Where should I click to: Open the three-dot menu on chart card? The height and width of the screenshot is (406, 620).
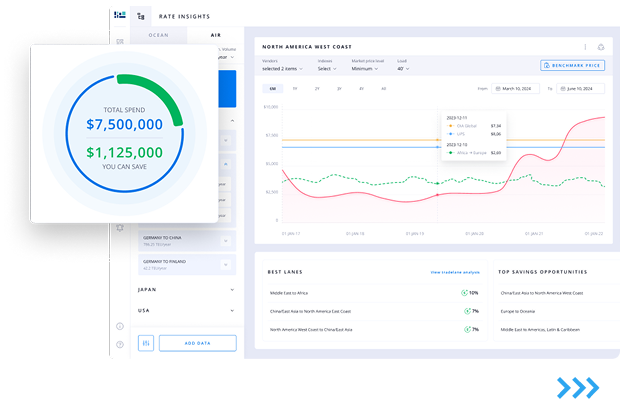(x=585, y=47)
